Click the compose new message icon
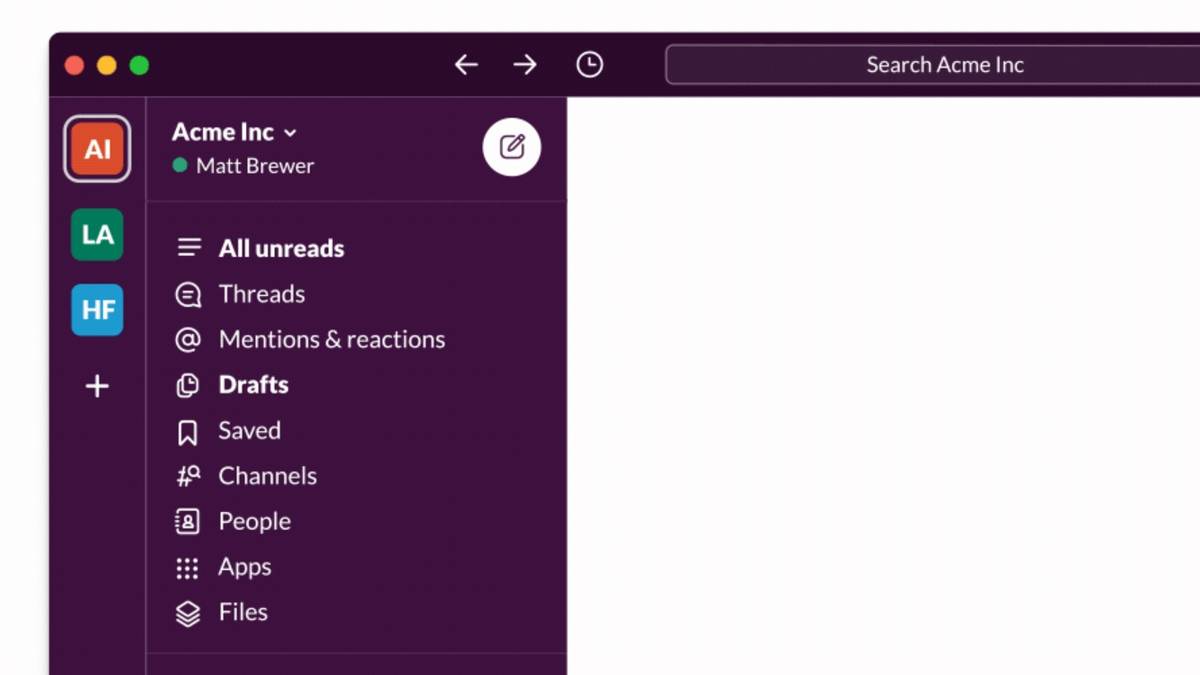 [x=512, y=147]
